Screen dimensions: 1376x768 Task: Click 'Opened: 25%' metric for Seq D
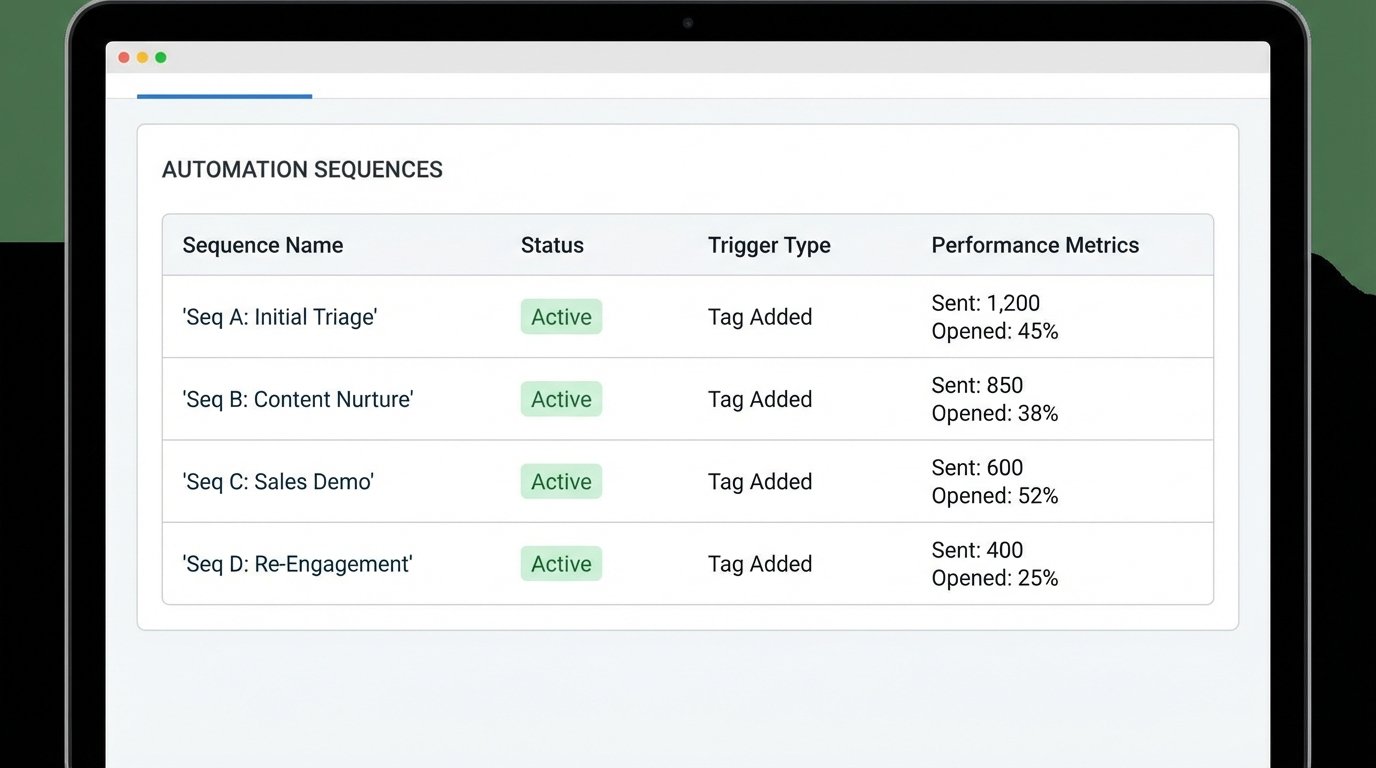click(x=994, y=578)
